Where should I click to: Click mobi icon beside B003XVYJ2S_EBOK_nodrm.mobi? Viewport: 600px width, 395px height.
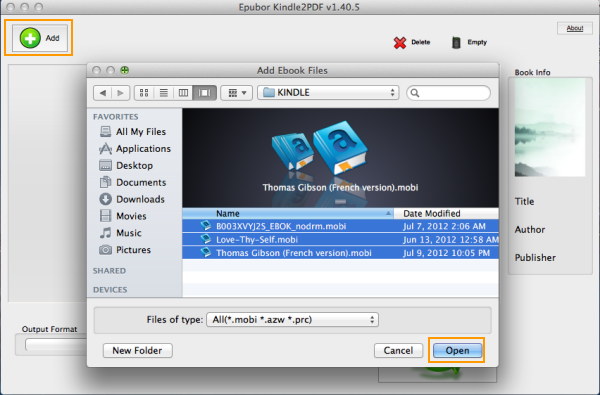(205, 225)
